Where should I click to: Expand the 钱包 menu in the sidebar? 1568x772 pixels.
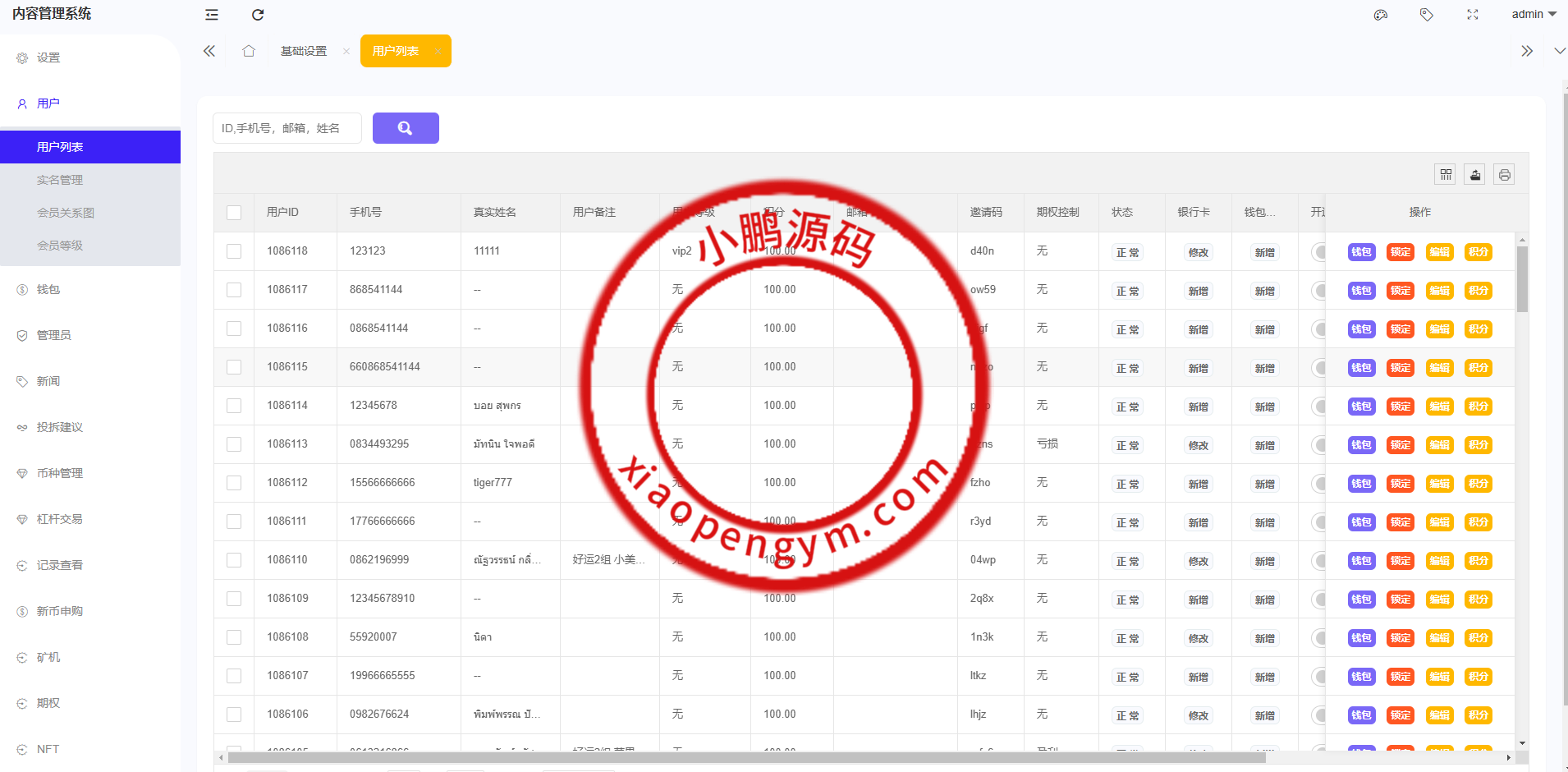coord(48,289)
